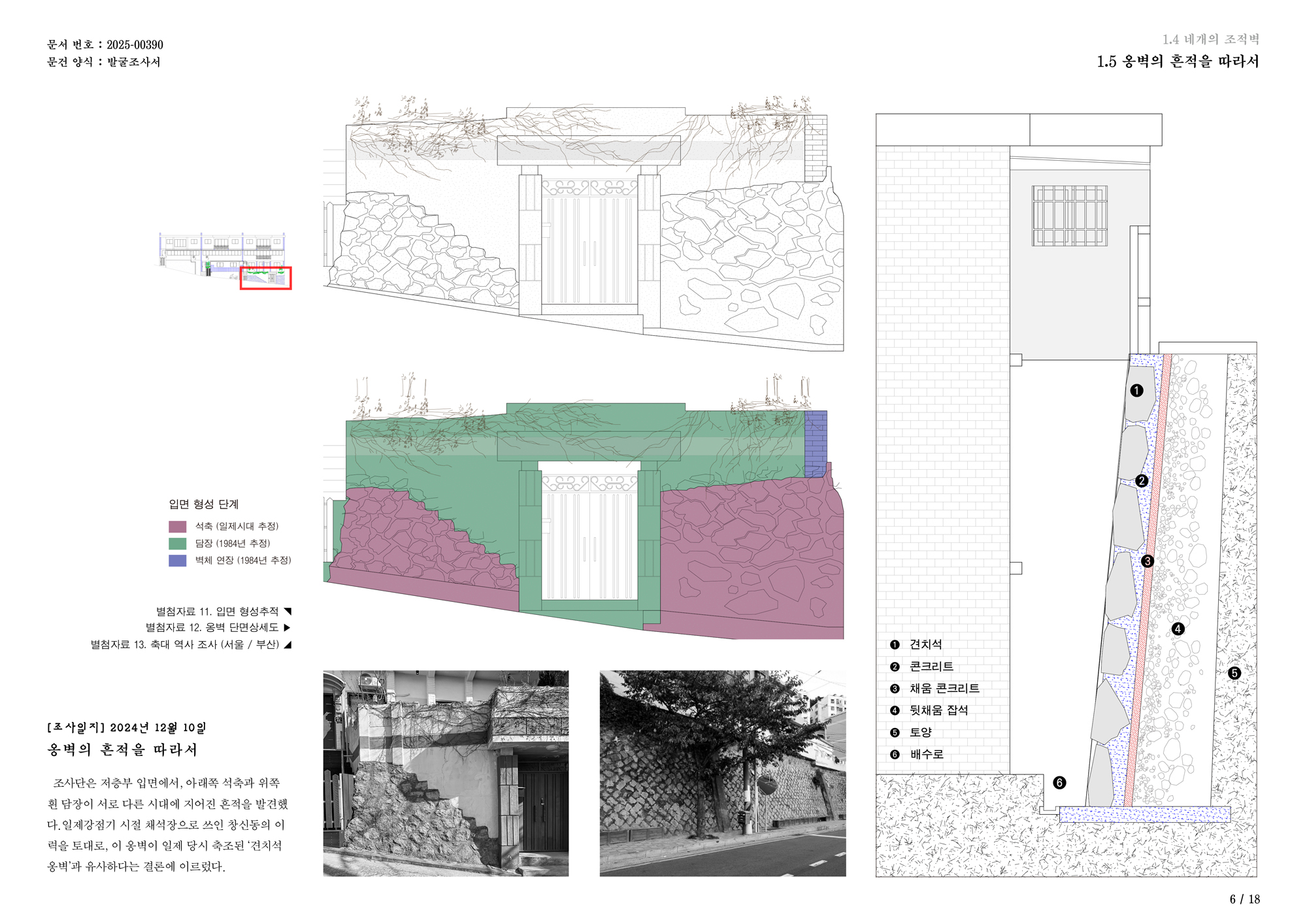The height and width of the screenshot is (924, 1307).
Task: Click the 1.4 네개의 조적벽 section heading
Action: point(1210,40)
